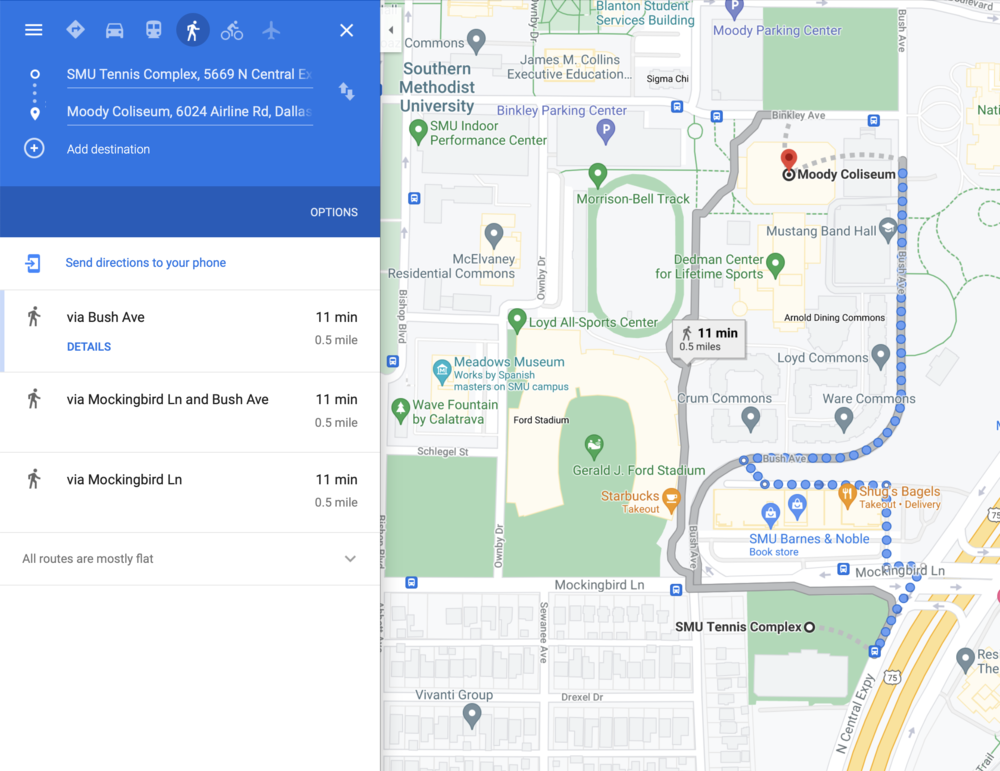Image resolution: width=1000 pixels, height=771 pixels.
Task: Switch to transit directions mode
Action: [153, 30]
